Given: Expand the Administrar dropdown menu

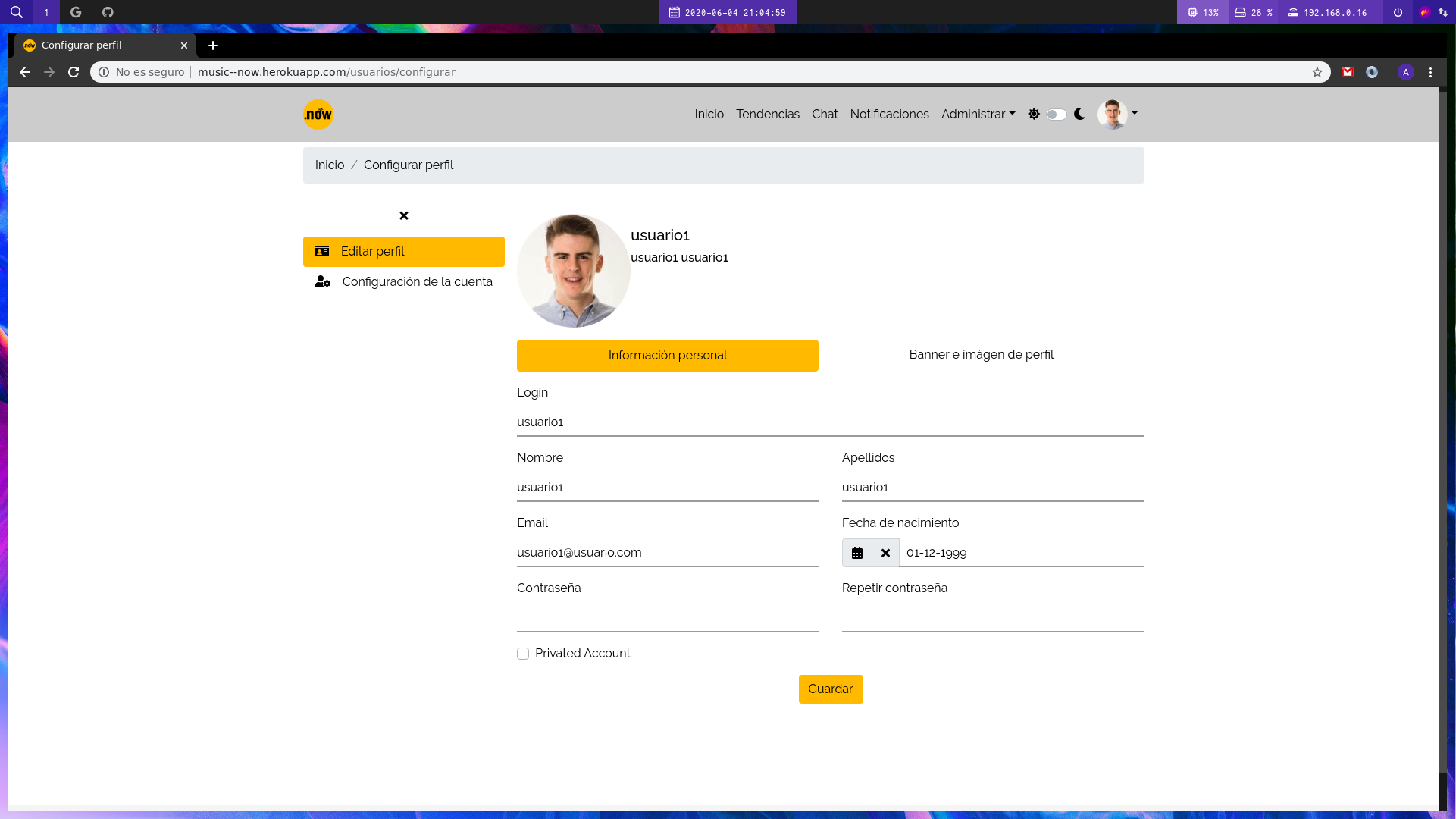Looking at the screenshot, I should click(978, 114).
